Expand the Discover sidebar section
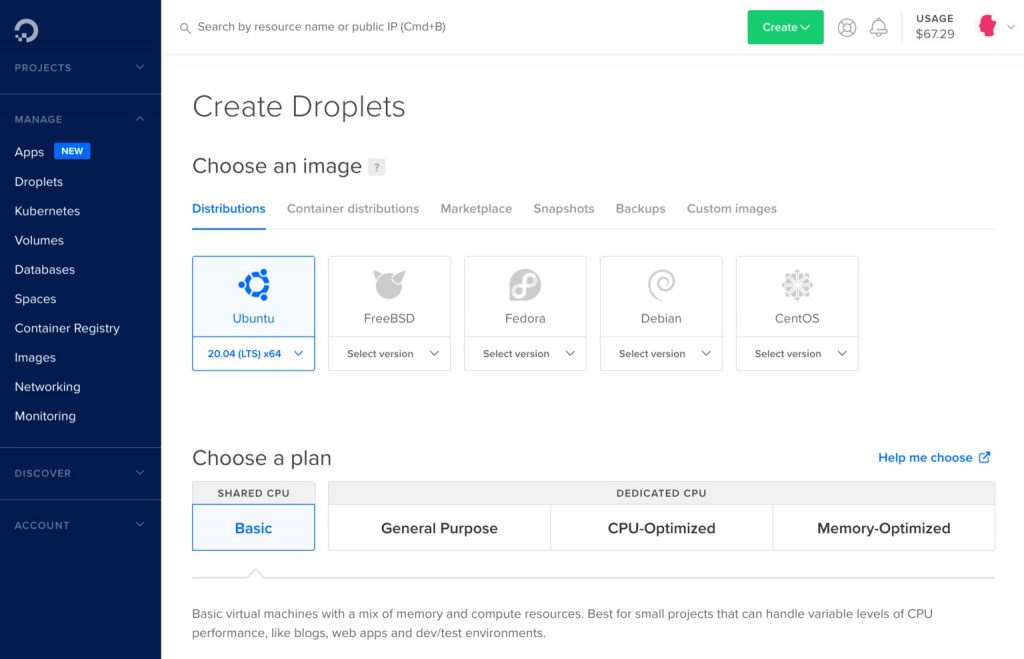Screen dimensions: 1024x659 (x=80, y=473)
